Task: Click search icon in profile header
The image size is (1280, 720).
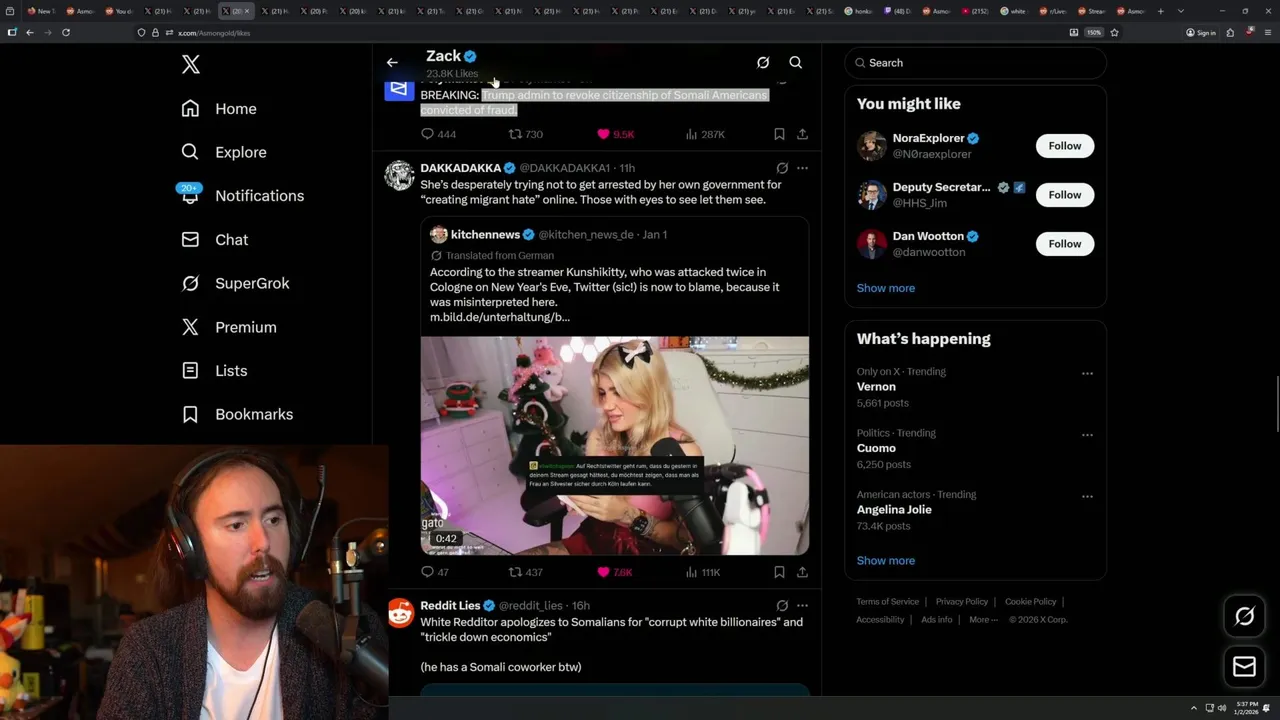Action: point(796,62)
